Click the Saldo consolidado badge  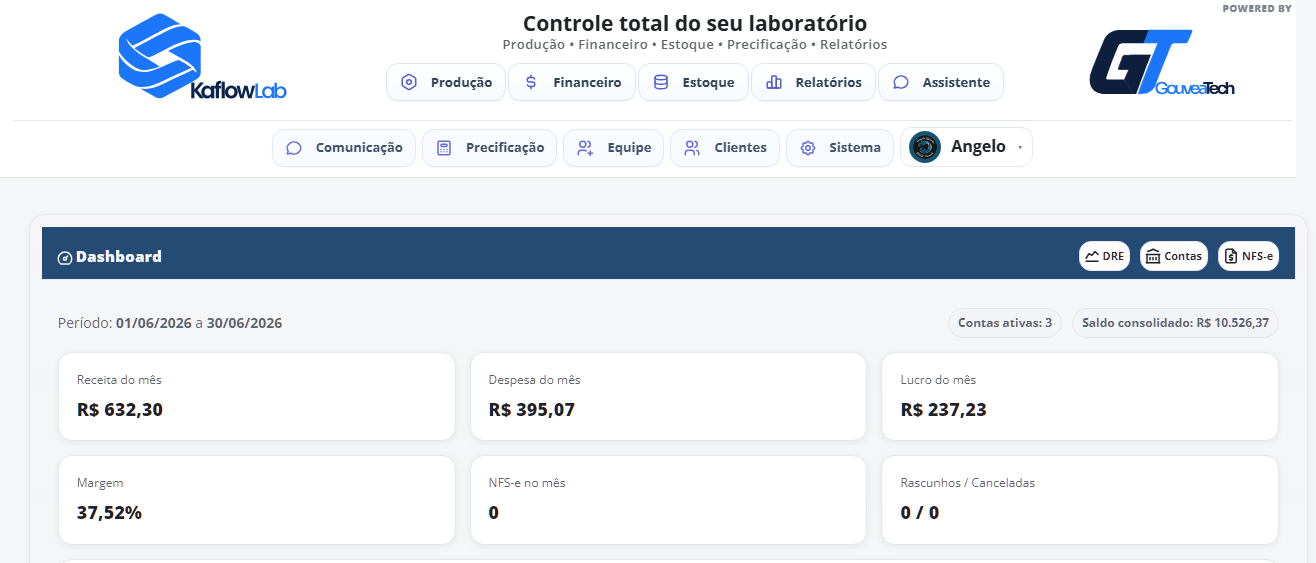(x=1175, y=323)
